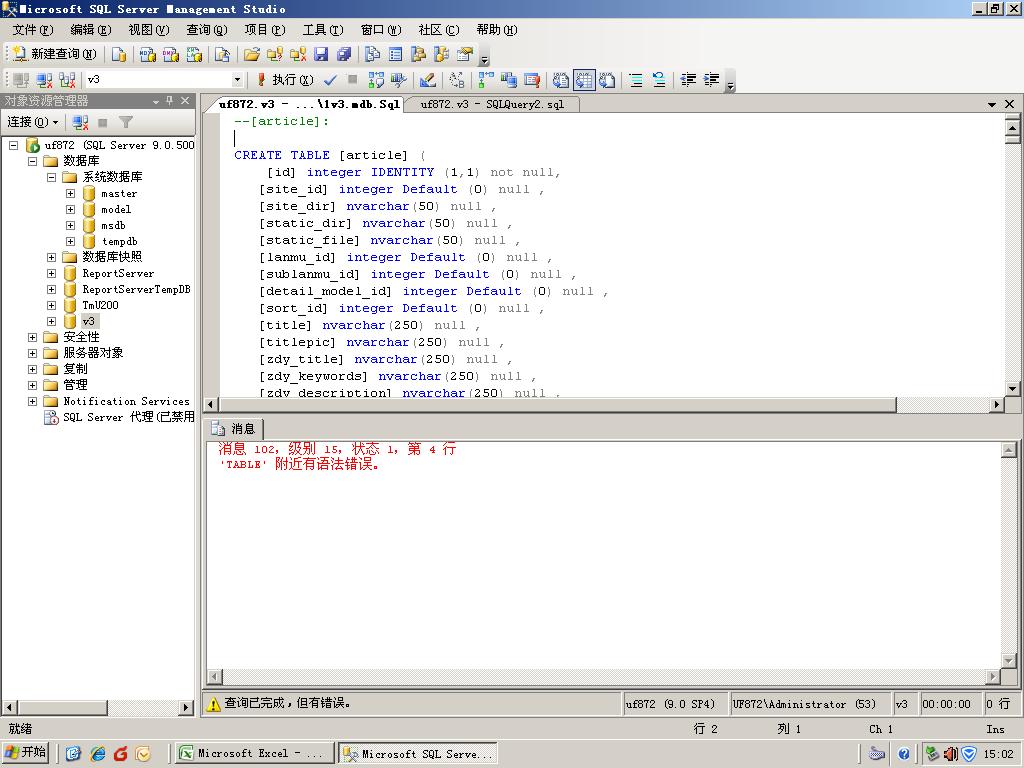Click the Save All icon

pos(344,54)
